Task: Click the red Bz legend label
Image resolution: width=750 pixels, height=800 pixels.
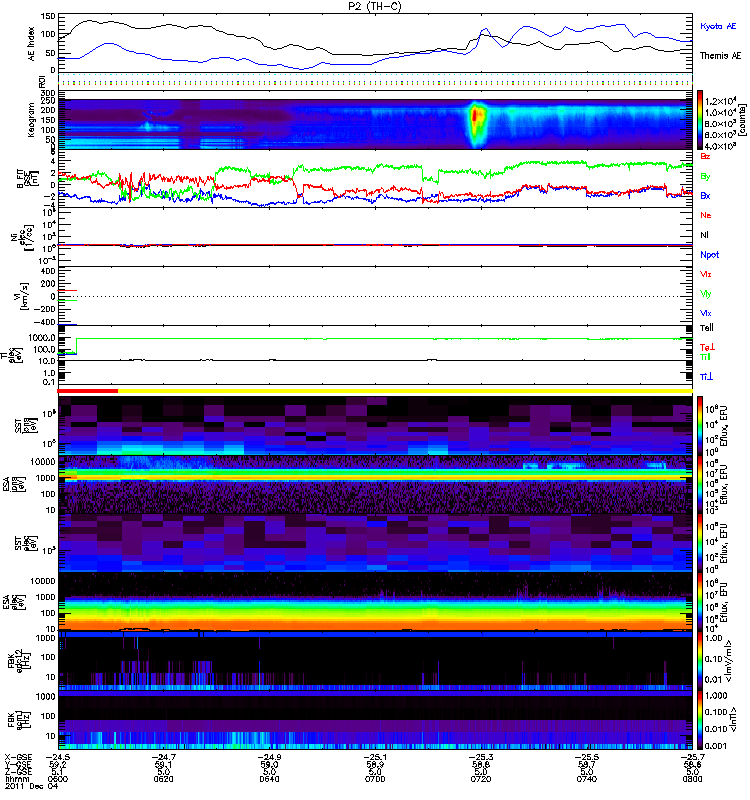Action: [705, 156]
